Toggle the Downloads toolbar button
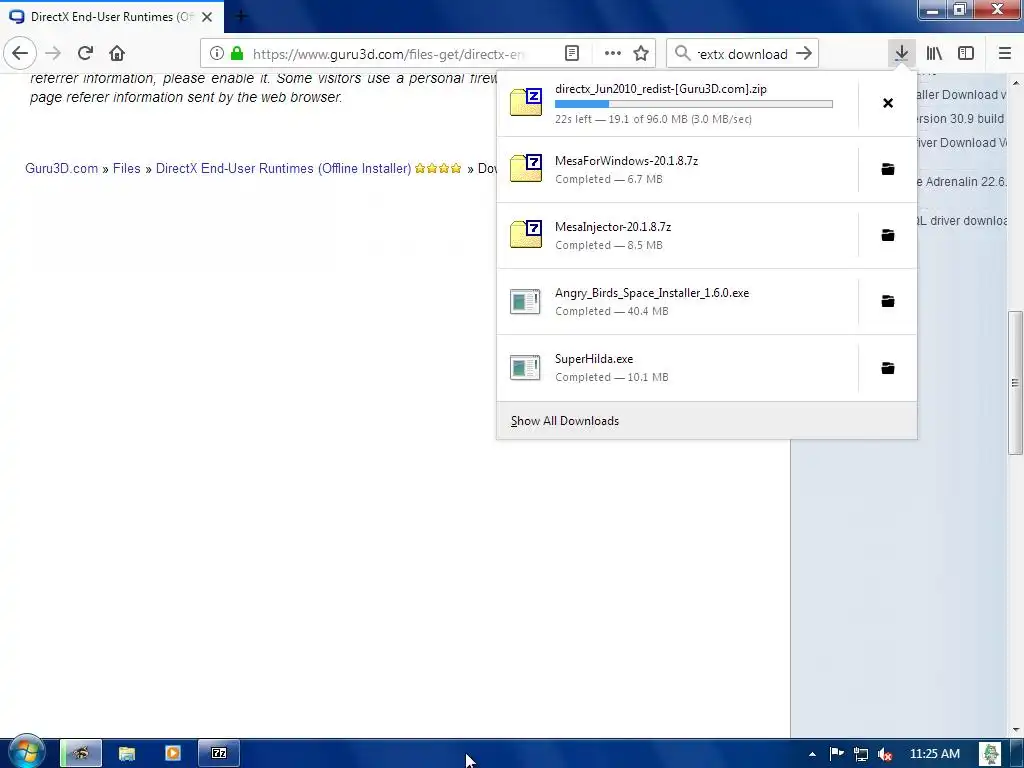The height and width of the screenshot is (768, 1024). click(901, 54)
